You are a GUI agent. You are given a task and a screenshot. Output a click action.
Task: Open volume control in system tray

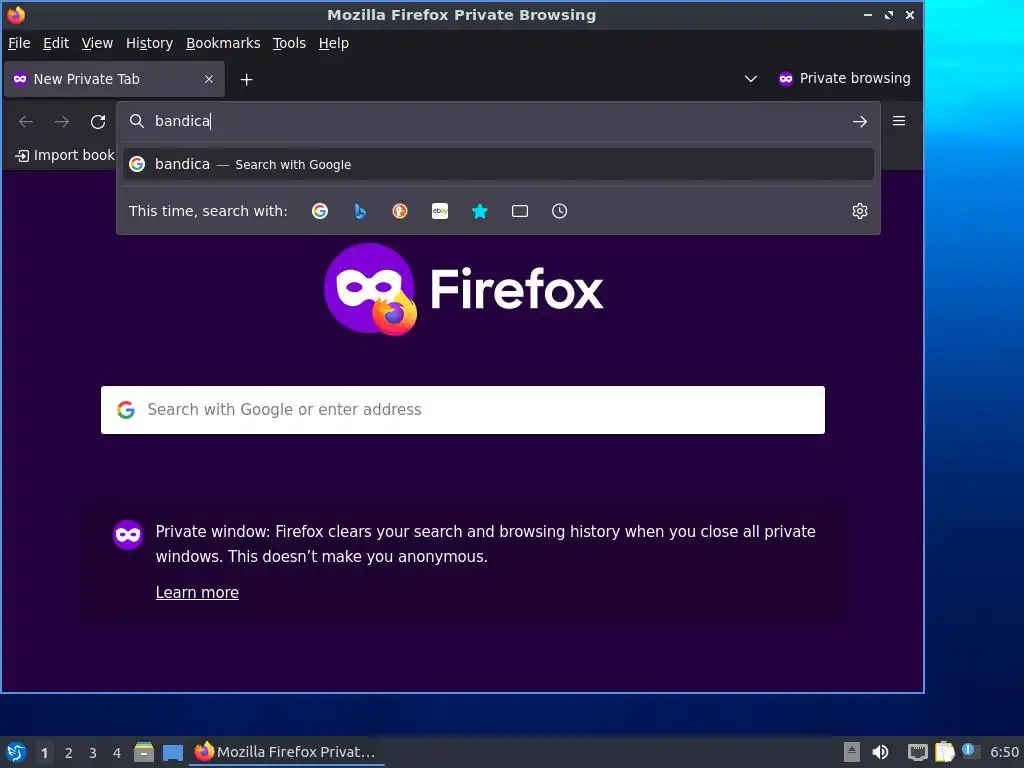click(880, 752)
